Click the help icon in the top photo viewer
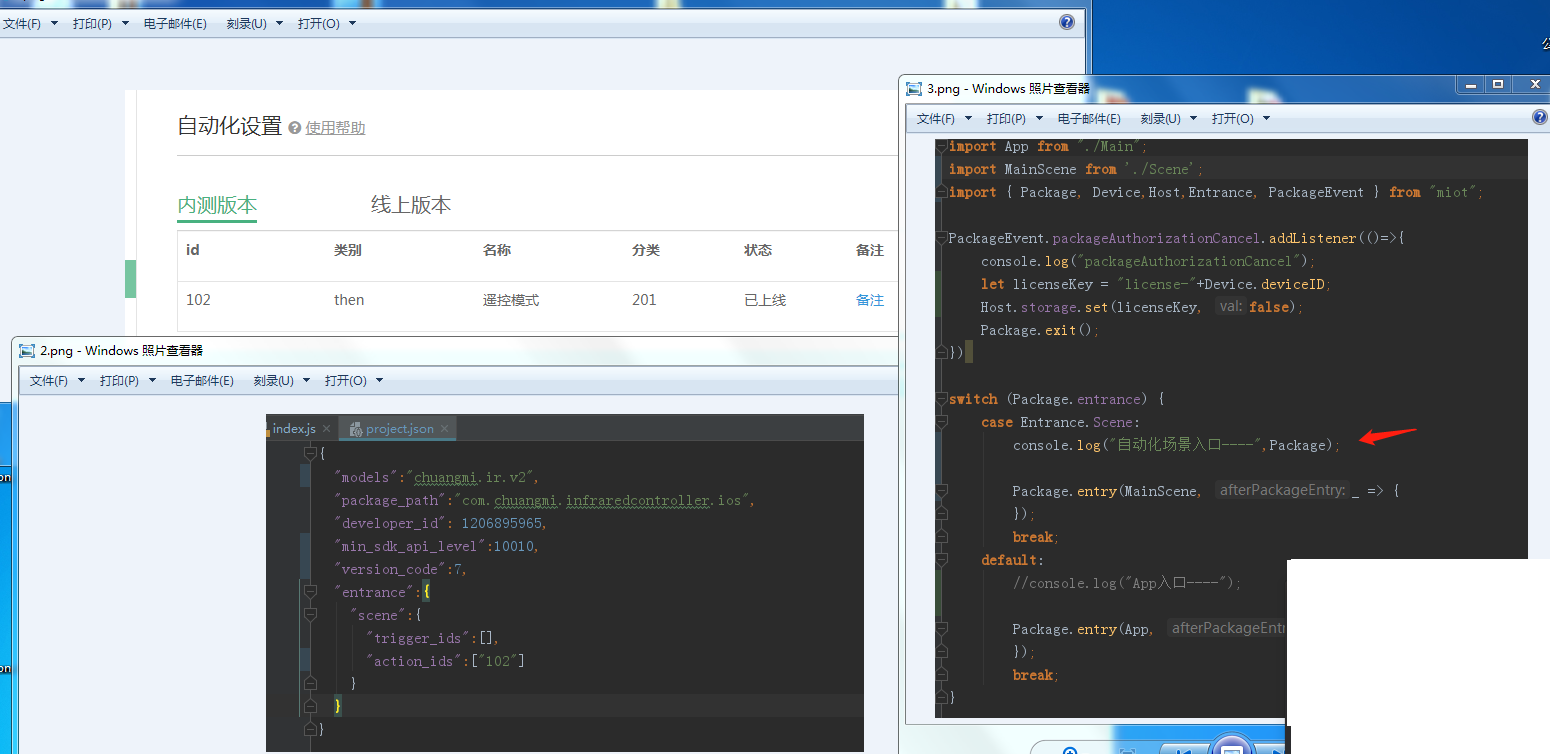Viewport: 1550px width, 754px height. [x=1066, y=22]
